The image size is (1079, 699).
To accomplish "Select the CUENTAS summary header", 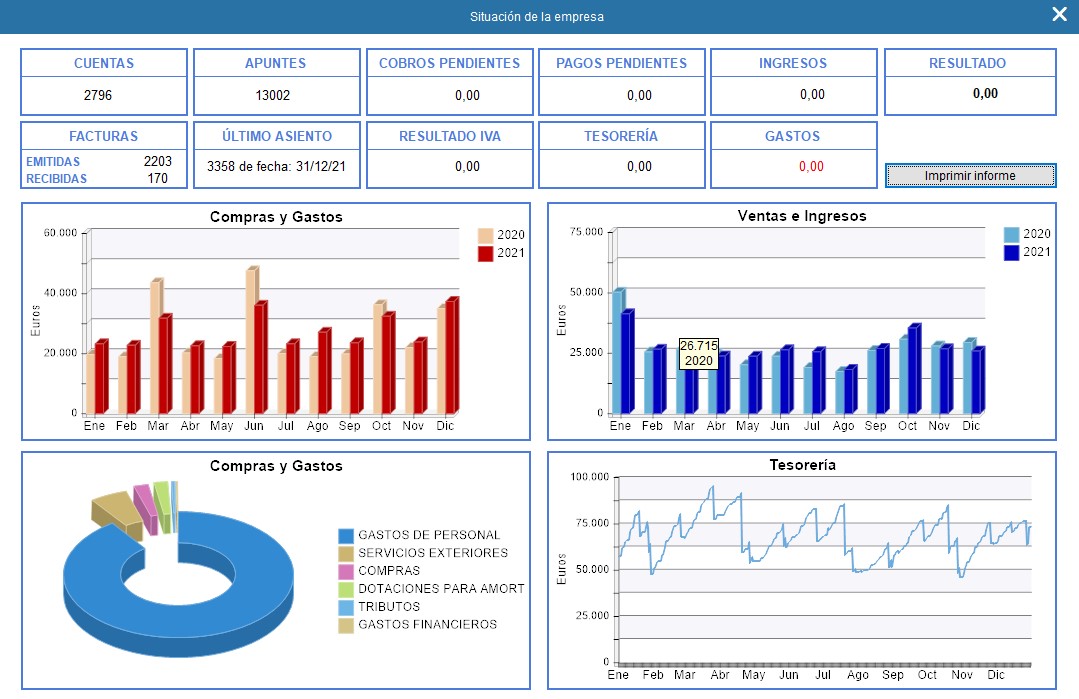I will (104, 63).
